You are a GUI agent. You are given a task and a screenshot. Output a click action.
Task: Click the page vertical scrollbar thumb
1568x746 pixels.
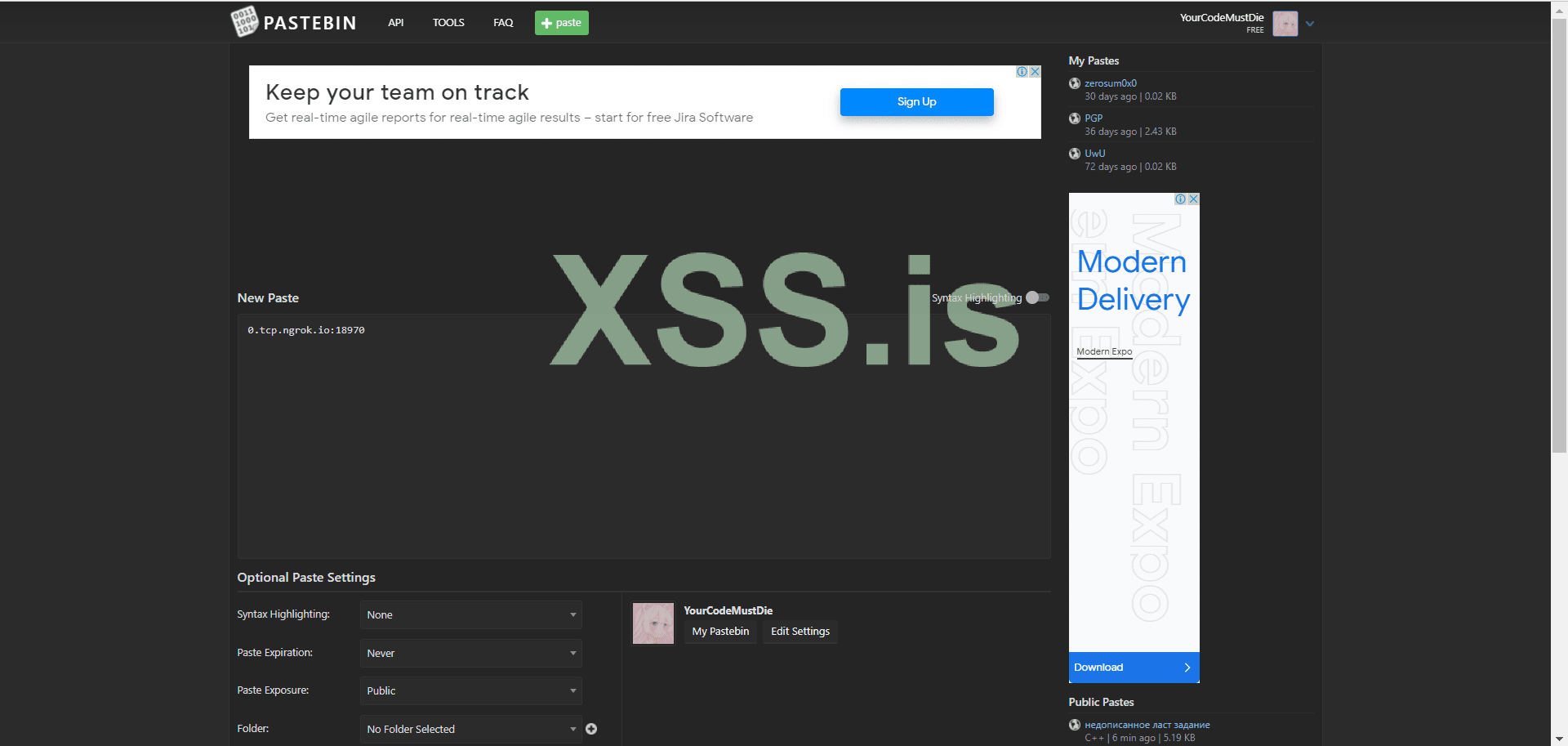tap(1559, 234)
